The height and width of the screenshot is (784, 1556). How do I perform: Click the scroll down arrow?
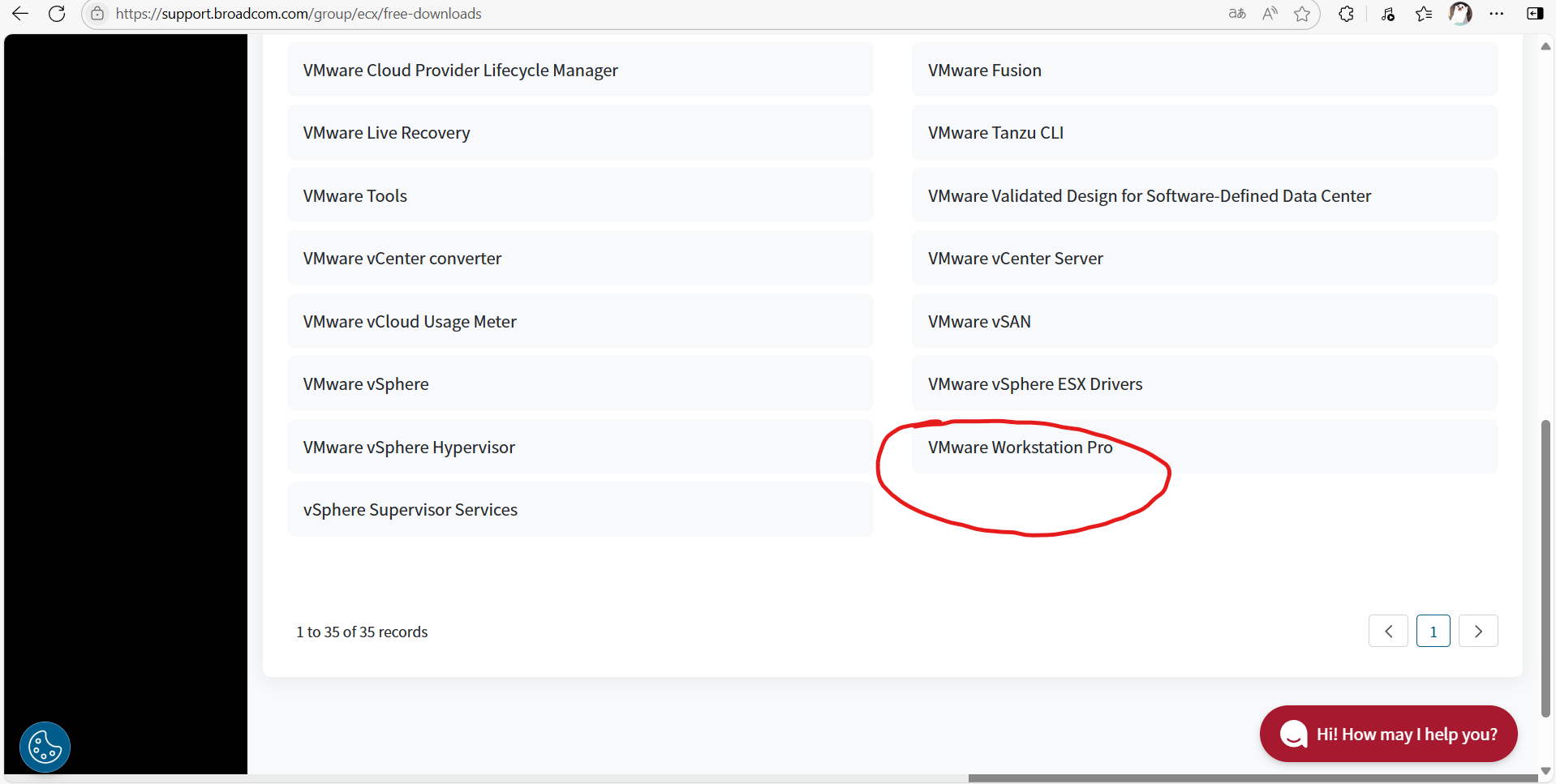pyautogui.click(x=1545, y=770)
